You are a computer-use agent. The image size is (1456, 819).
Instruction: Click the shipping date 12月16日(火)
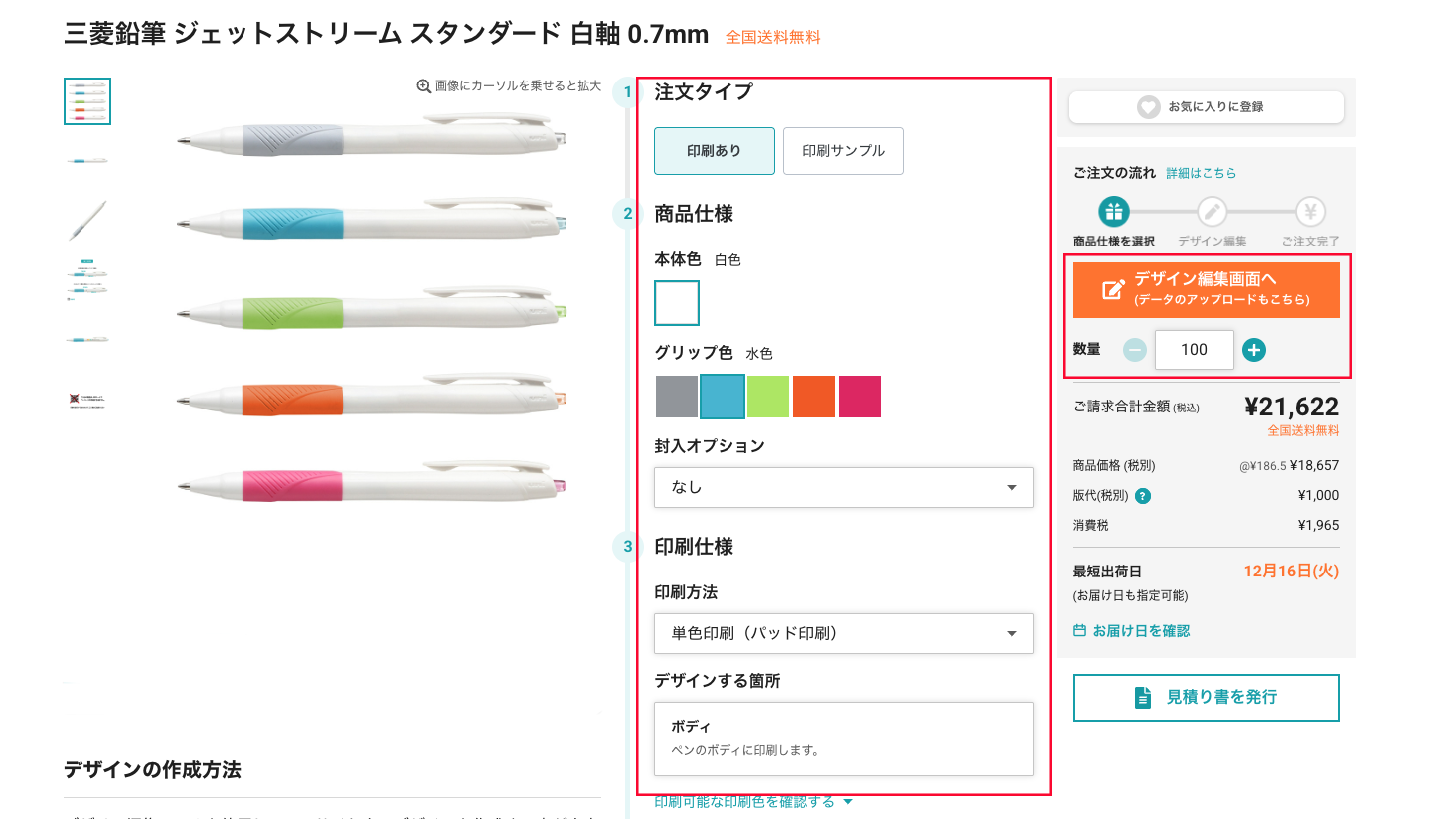pyautogui.click(x=1291, y=572)
